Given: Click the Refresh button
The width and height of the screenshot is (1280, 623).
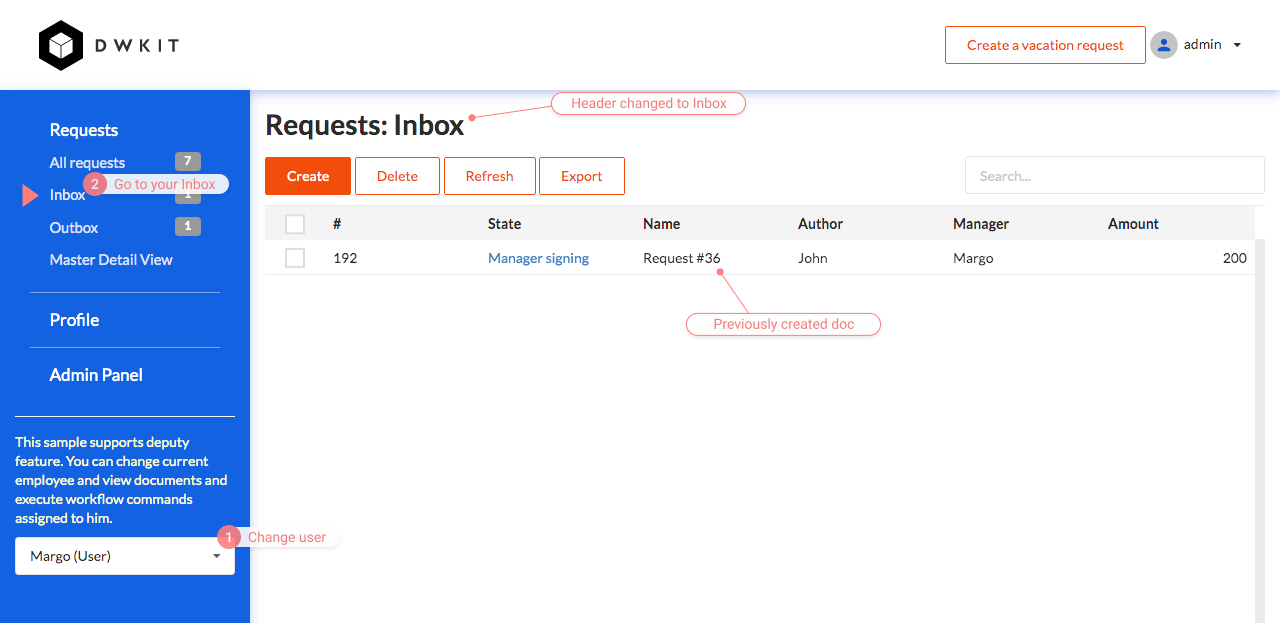Looking at the screenshot, I should [x=489, y=176].
